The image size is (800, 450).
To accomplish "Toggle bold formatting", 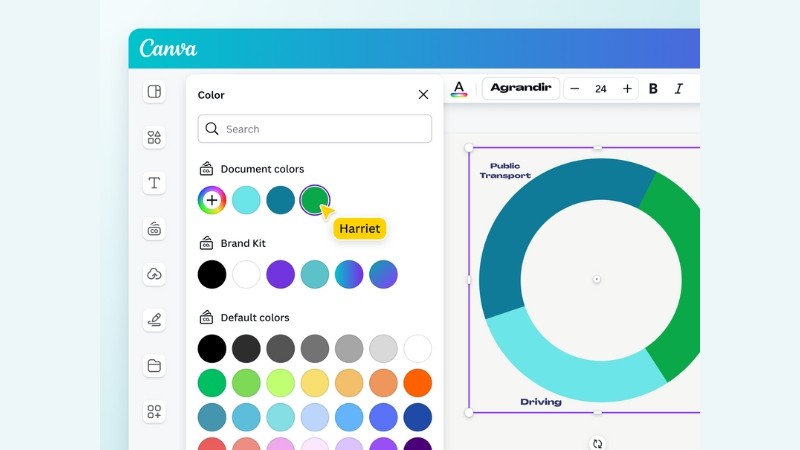I will pyautogui.click(x=653, y=88).
